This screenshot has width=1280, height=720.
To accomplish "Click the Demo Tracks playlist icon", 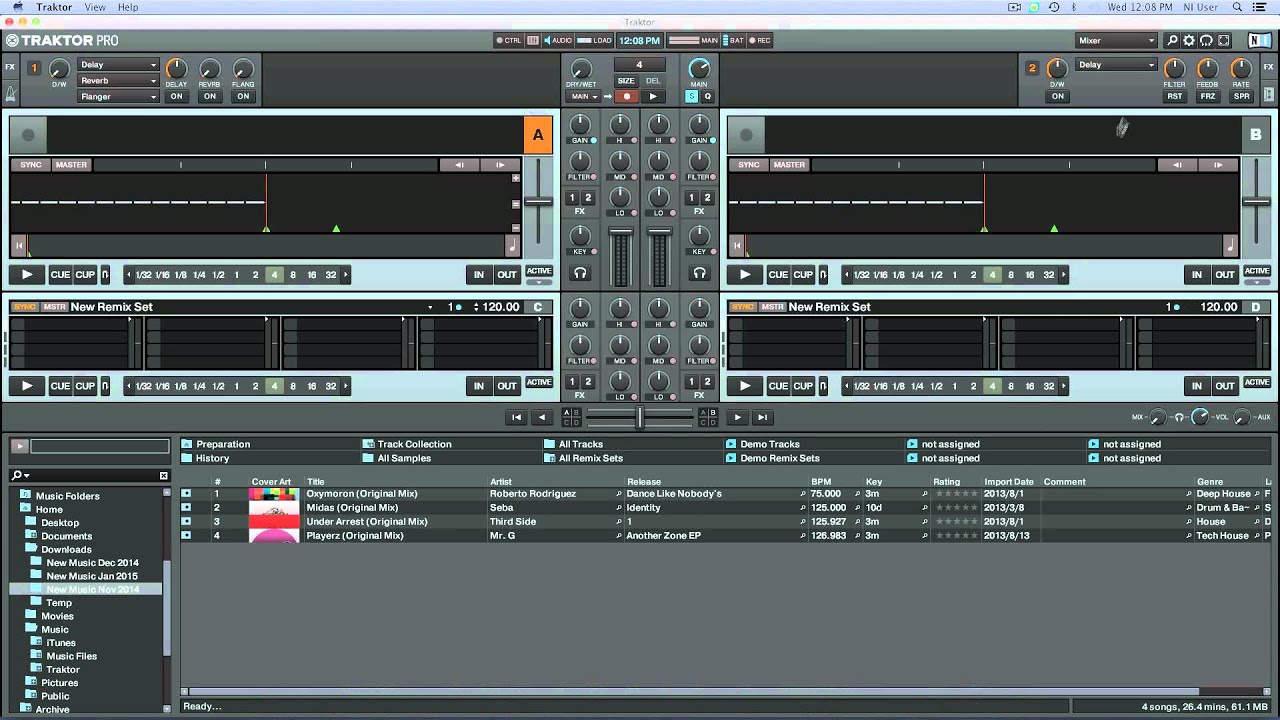I will (x=731, y=444).
